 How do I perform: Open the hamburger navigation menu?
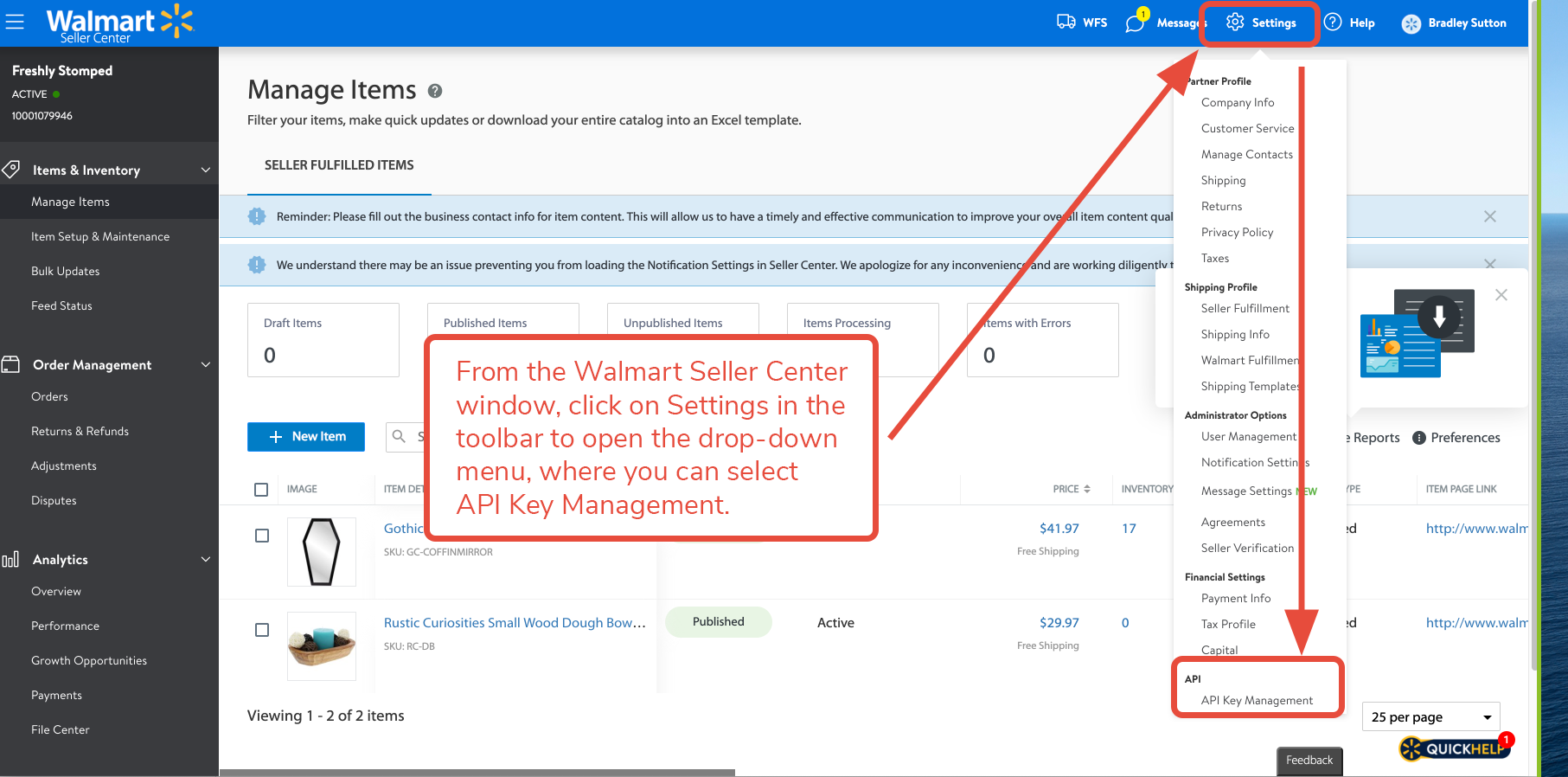tap(15, 22)
